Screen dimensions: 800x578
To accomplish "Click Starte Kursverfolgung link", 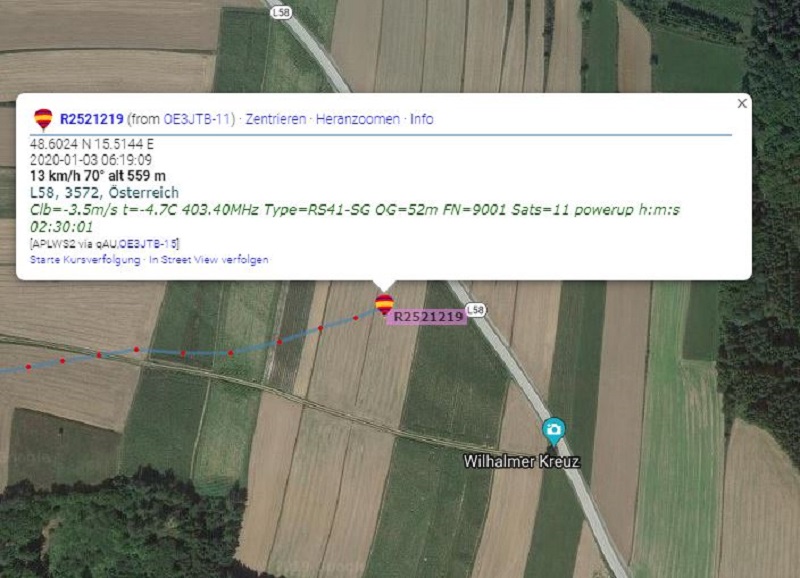I will (x=85, y=260).
